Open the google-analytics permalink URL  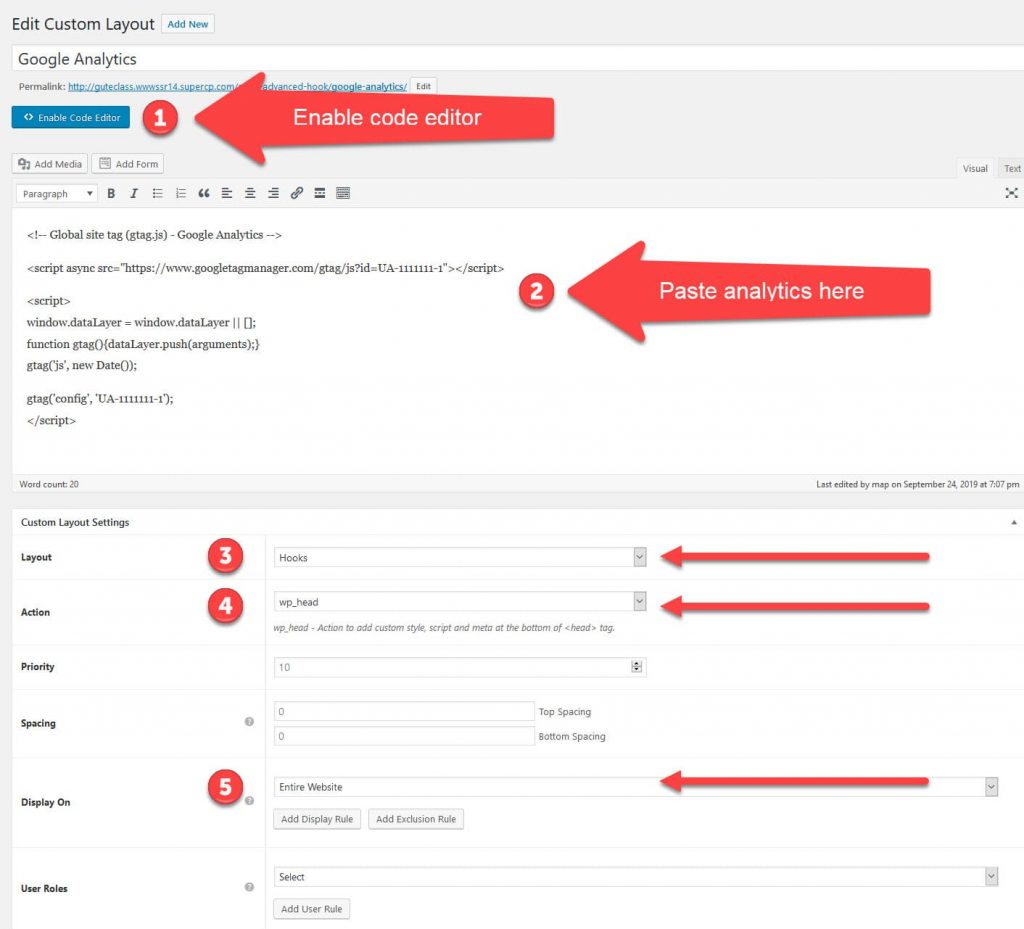click(x=237, y=86)
